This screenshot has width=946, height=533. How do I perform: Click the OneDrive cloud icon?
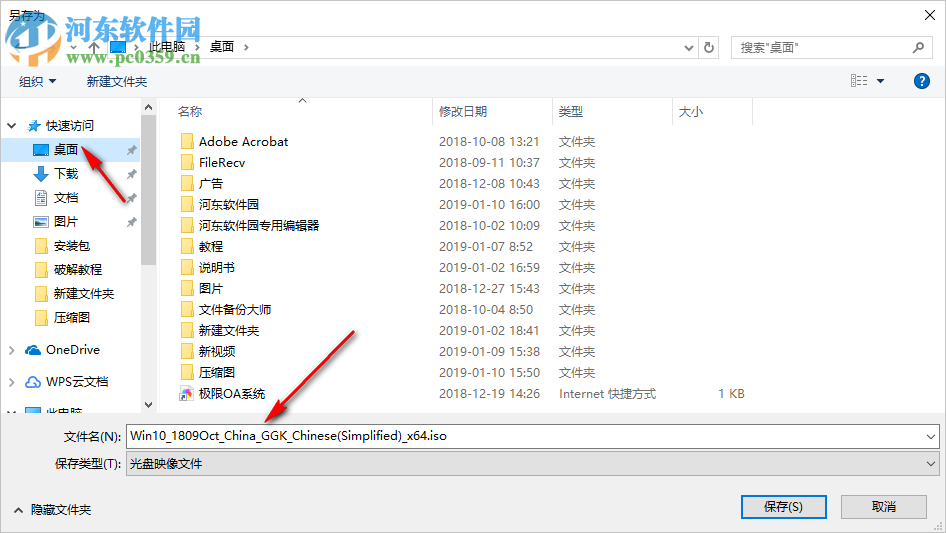(x=33, y=350)
